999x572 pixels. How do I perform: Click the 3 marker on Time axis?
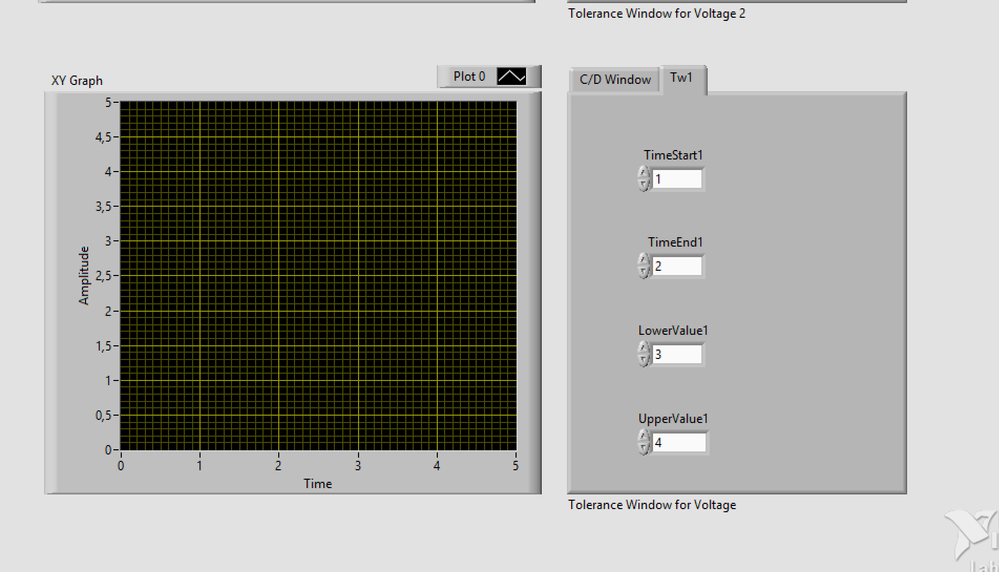pyautogui.click(x=358, y=466)
